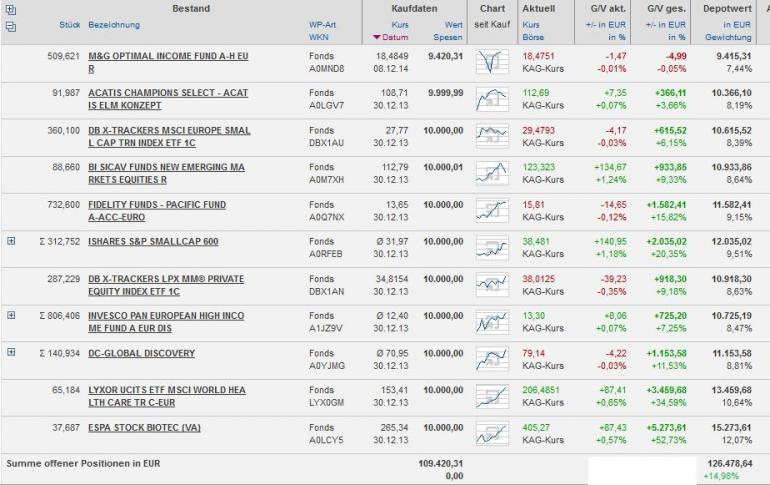Open M&G OPTIMAL INCOME FUND A-H EUR link
This screenshot has width=770, height=485.
coord(168,62)
